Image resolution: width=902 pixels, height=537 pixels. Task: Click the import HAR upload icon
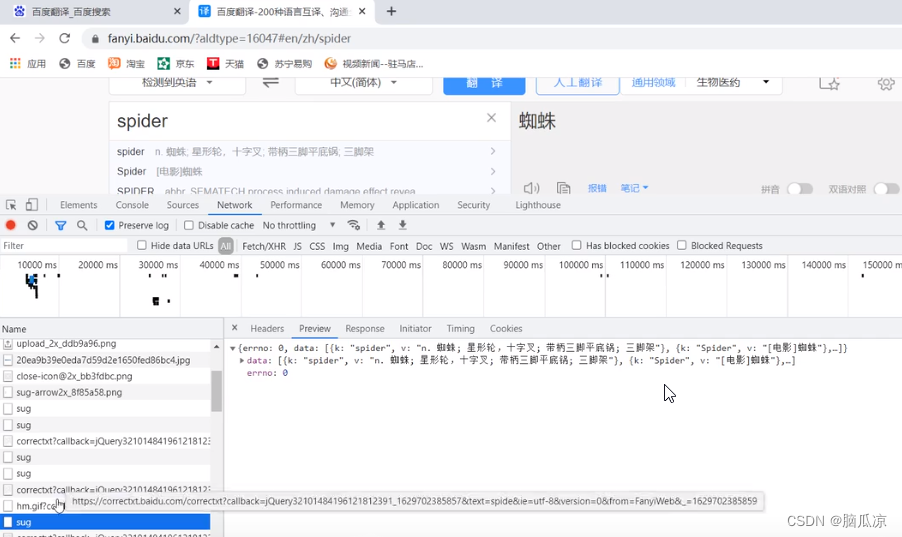click(x=381, y=225)
